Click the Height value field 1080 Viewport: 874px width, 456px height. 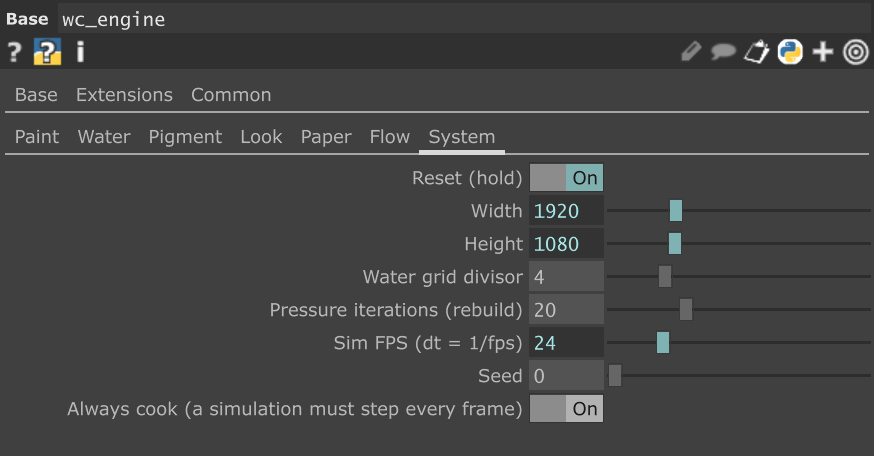coord(566,244)
